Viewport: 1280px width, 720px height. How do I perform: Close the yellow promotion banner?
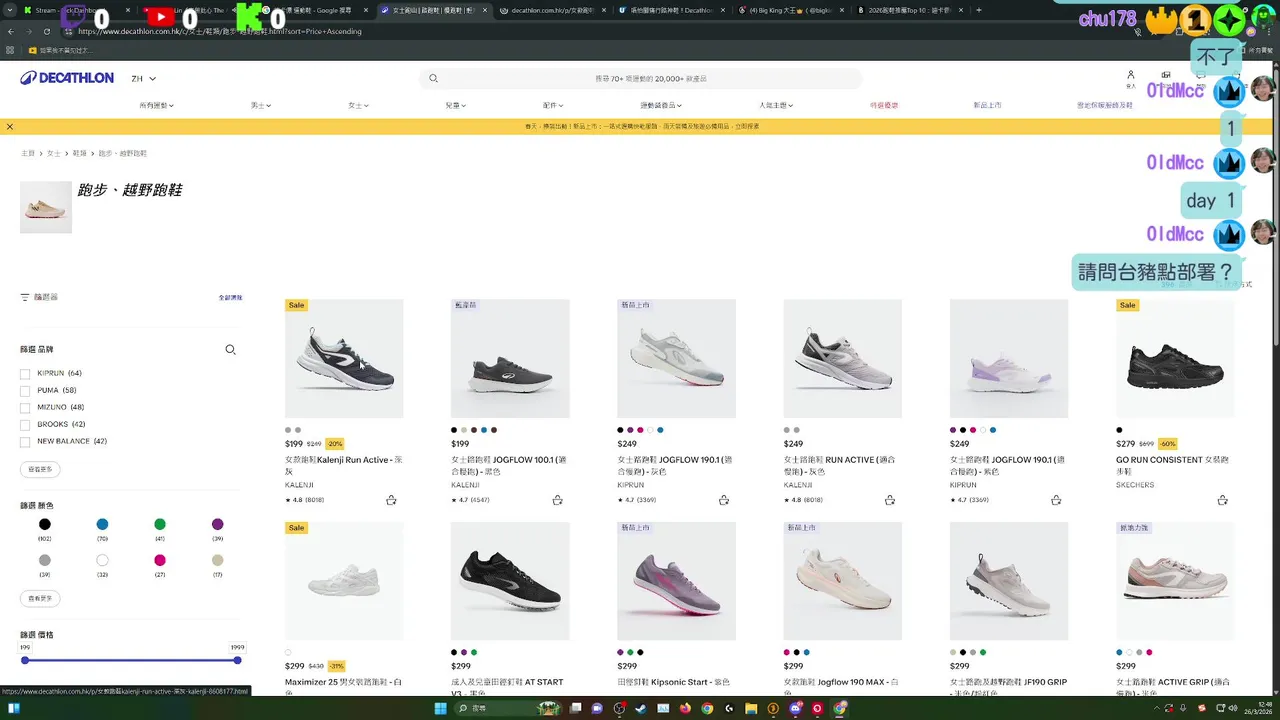[x=10, y=127]
